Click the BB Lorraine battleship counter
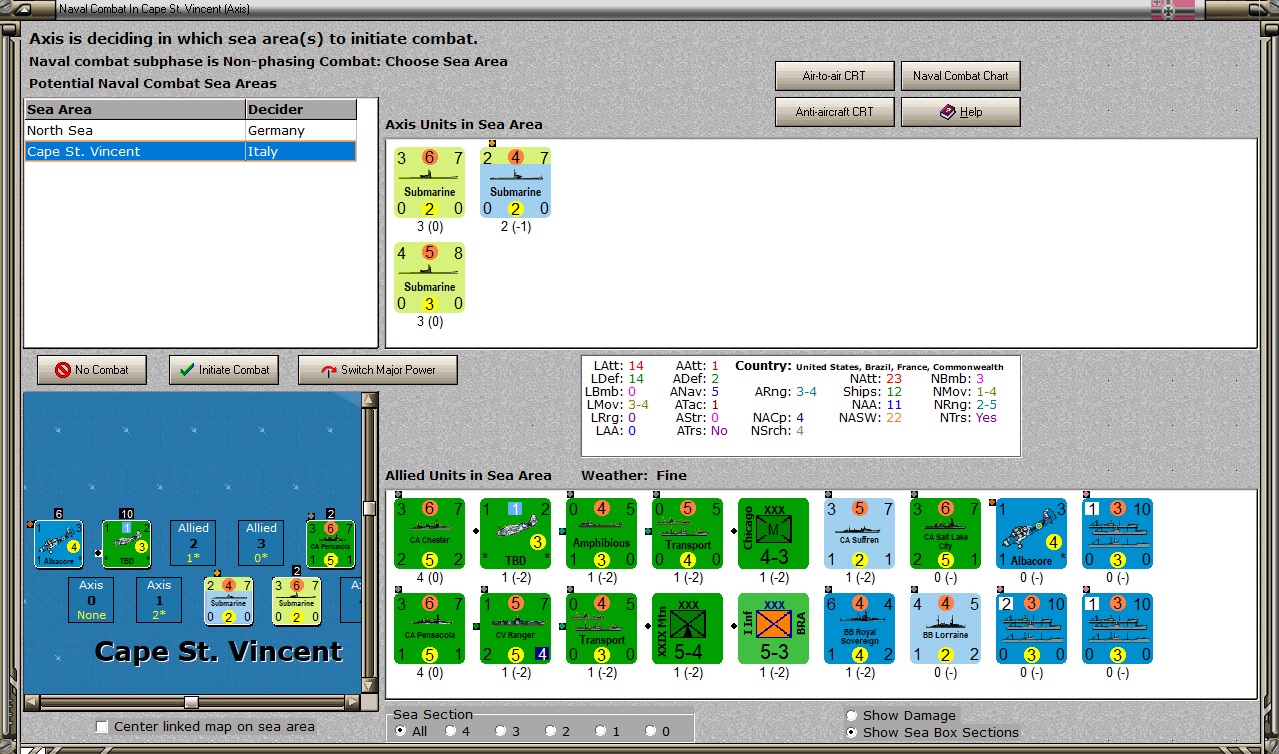 [x=945, y=629]
